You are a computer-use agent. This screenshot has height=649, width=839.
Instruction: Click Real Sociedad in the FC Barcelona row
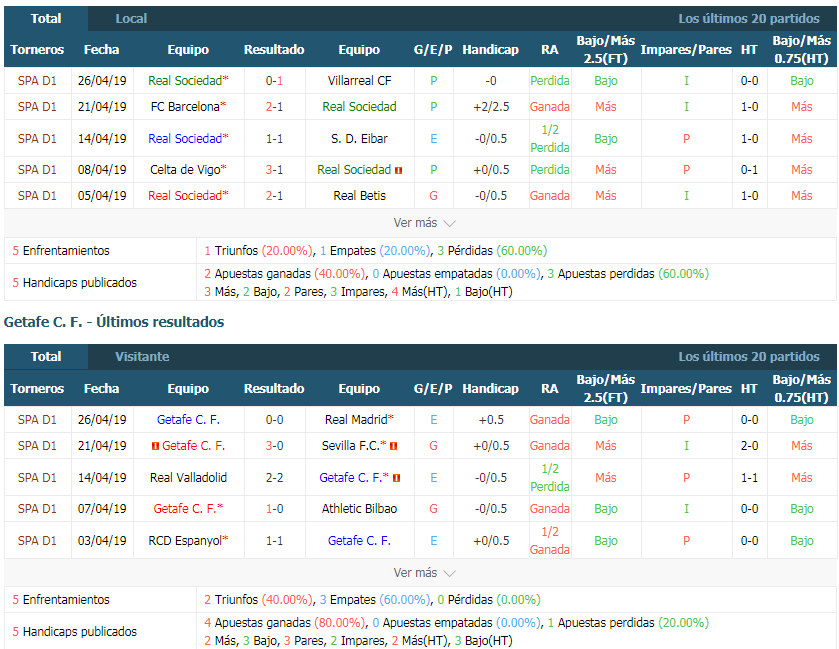coord(359,107)
